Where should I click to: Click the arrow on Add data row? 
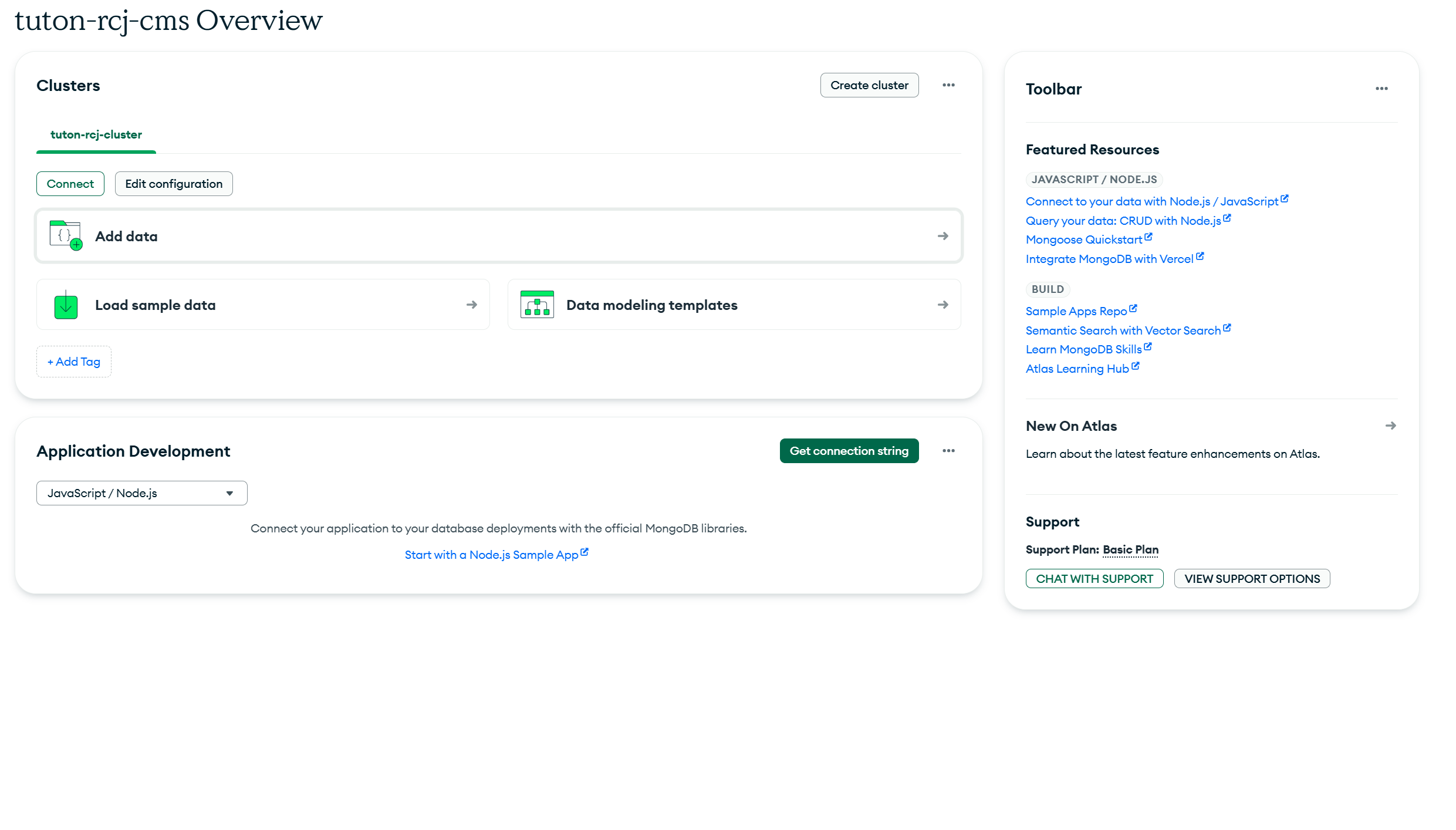pos(942,236)
